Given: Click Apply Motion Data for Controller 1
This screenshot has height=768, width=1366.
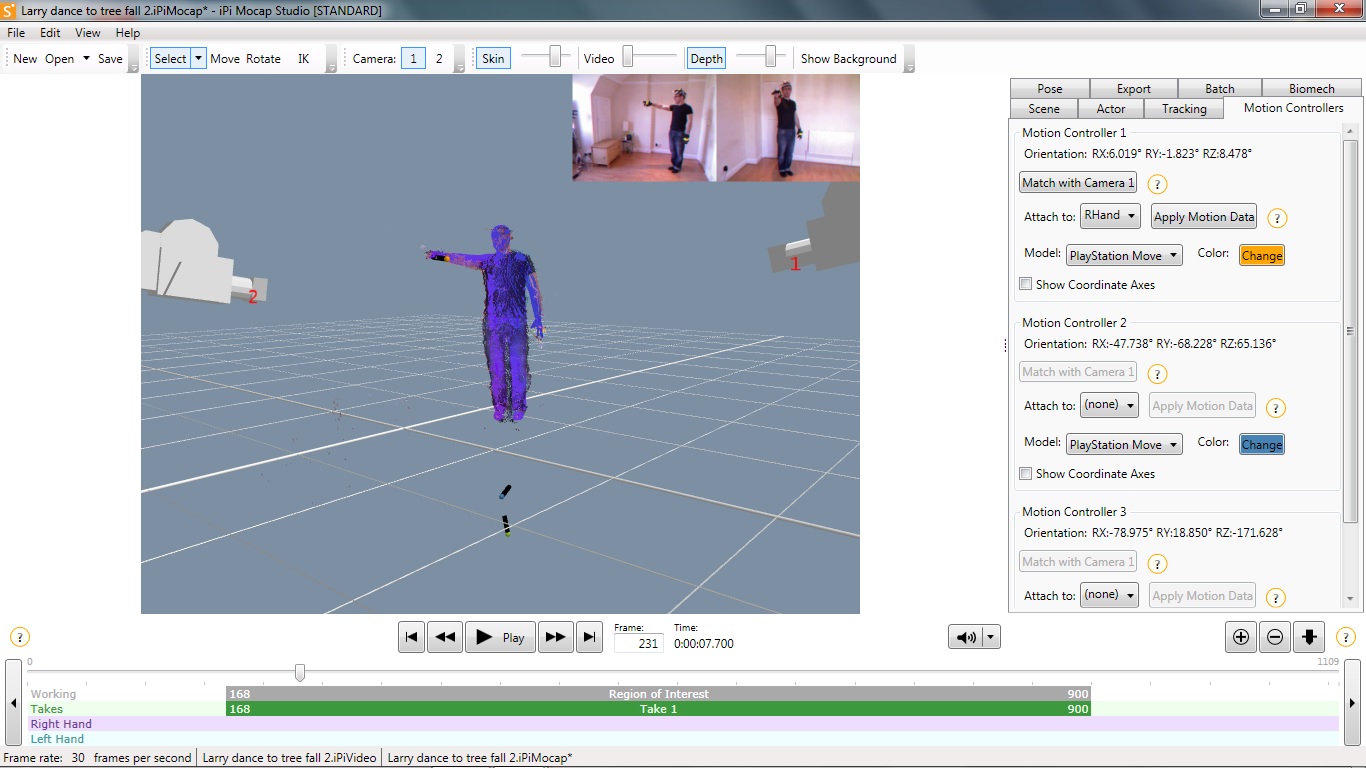Looking at the screenshot, I should pos(1203,217).
